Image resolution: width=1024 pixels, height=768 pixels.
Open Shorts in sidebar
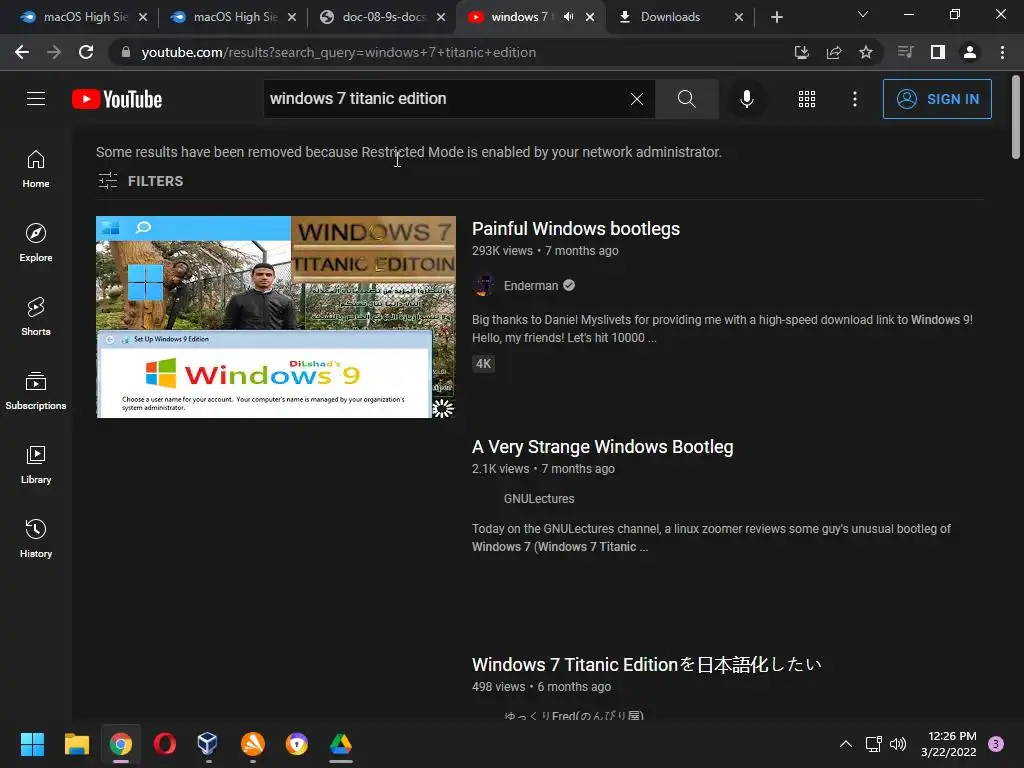click(x=36, y=317)
